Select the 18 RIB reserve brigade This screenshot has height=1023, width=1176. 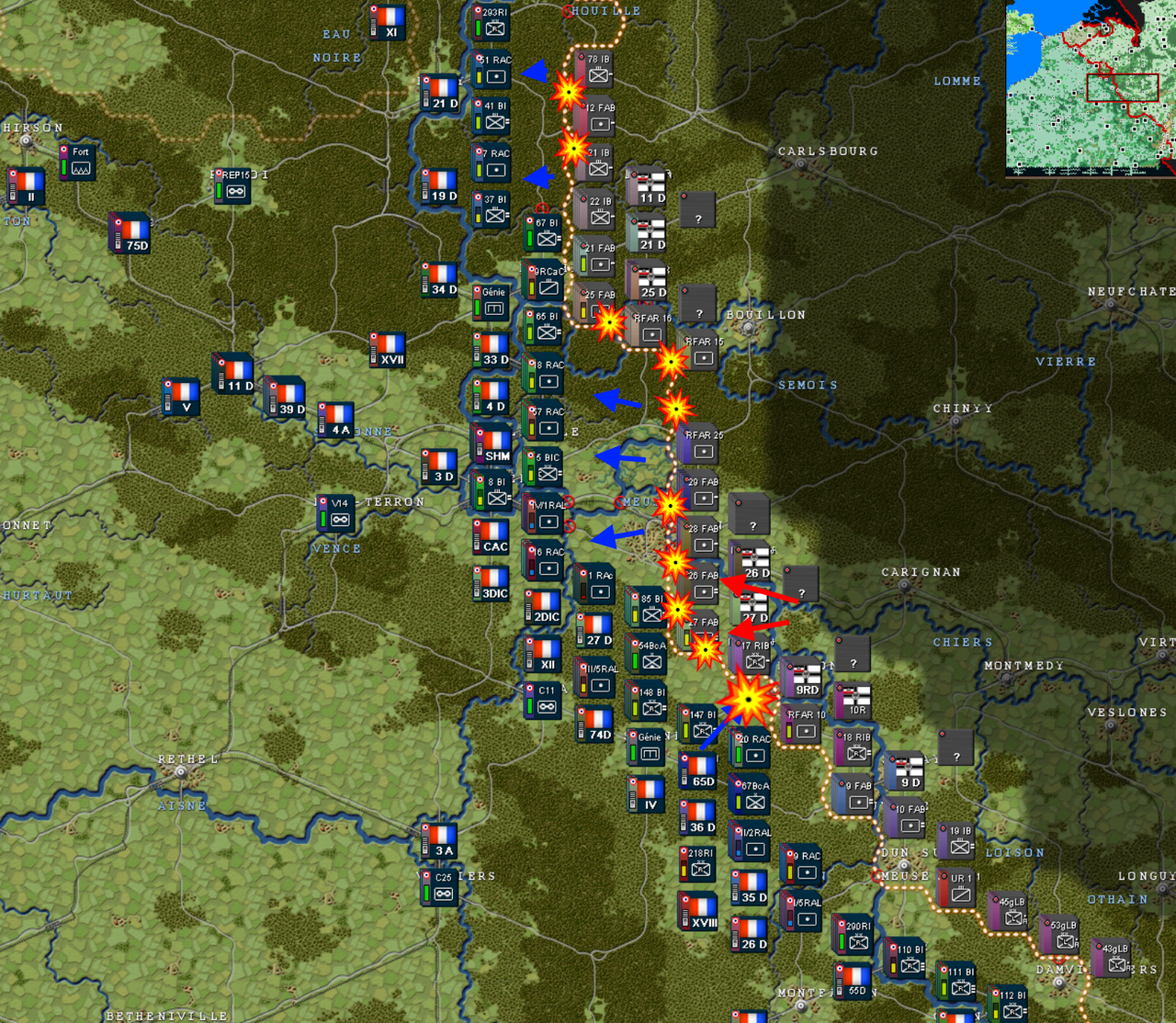[x=854, y=748]
